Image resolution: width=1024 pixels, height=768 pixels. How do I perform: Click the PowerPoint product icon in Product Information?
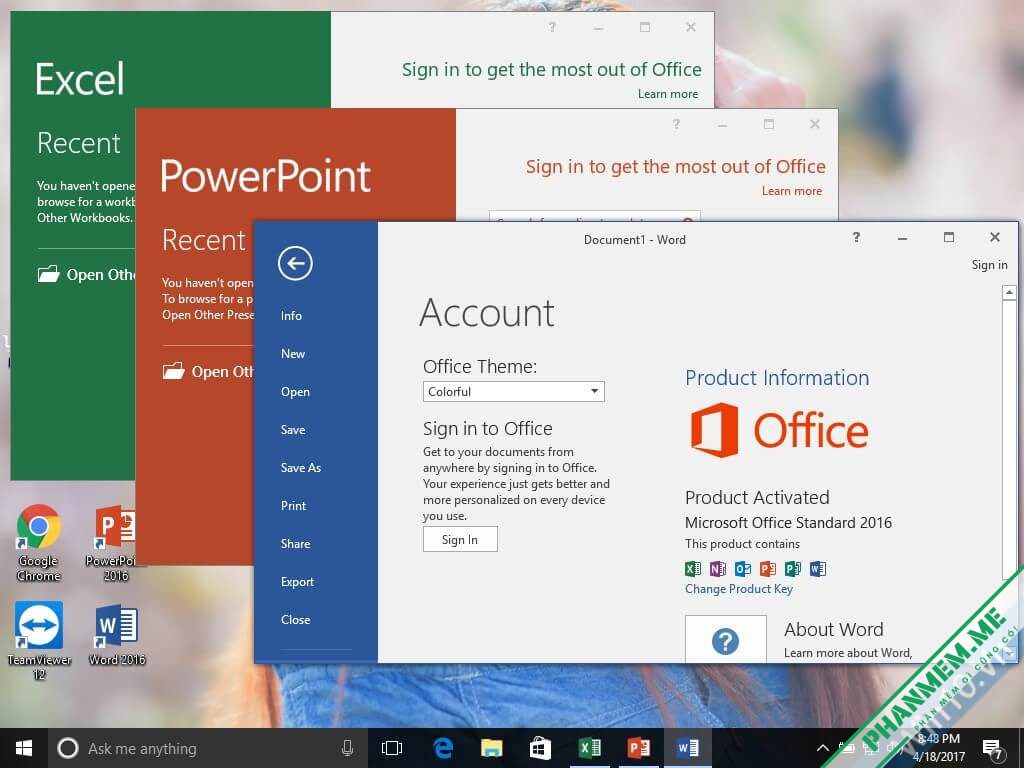click(x=768, y=569)
